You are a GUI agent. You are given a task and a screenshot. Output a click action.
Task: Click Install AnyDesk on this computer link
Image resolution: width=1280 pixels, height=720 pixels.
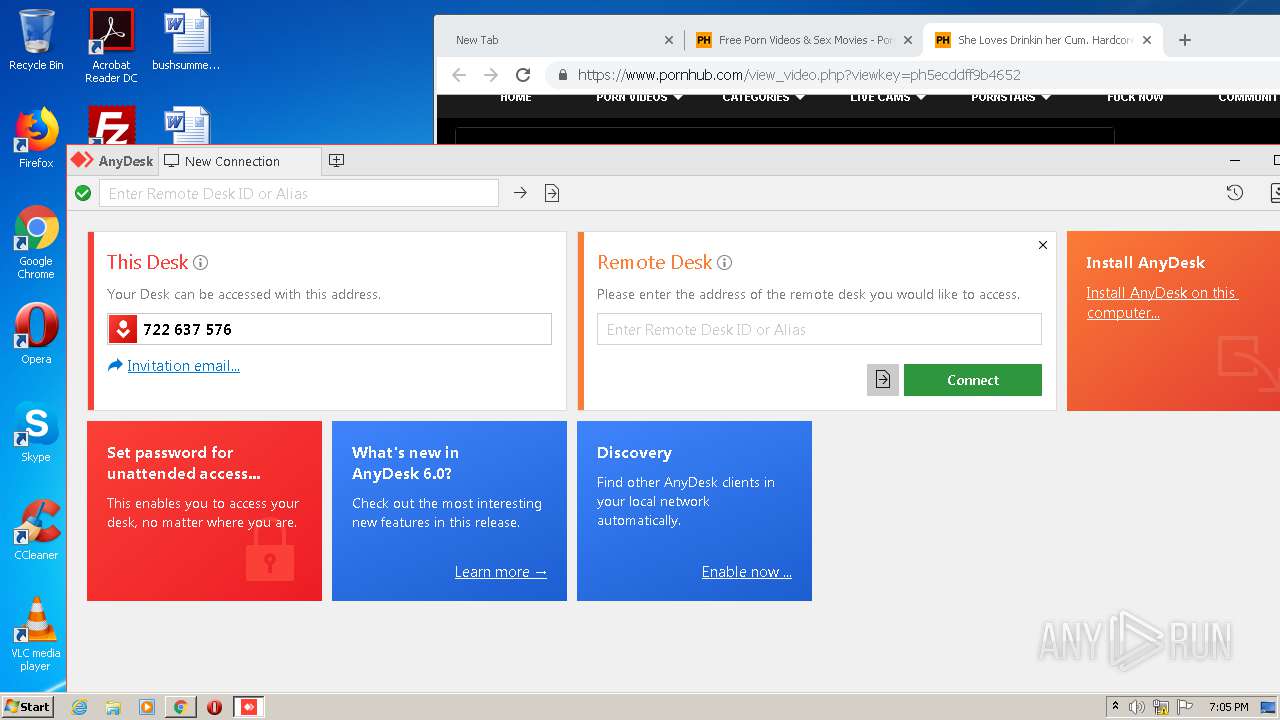click(1162, 302)
